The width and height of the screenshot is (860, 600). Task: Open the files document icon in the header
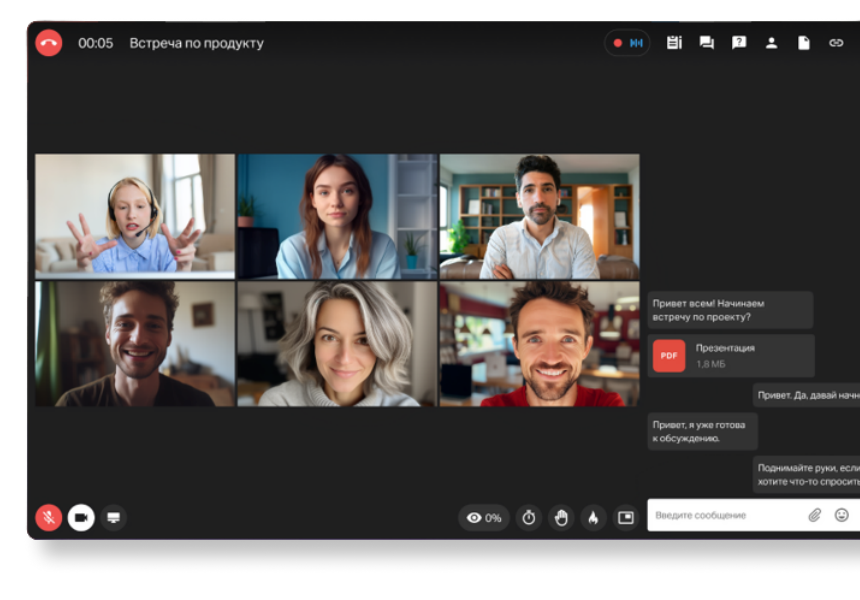[x=804, y=43]
